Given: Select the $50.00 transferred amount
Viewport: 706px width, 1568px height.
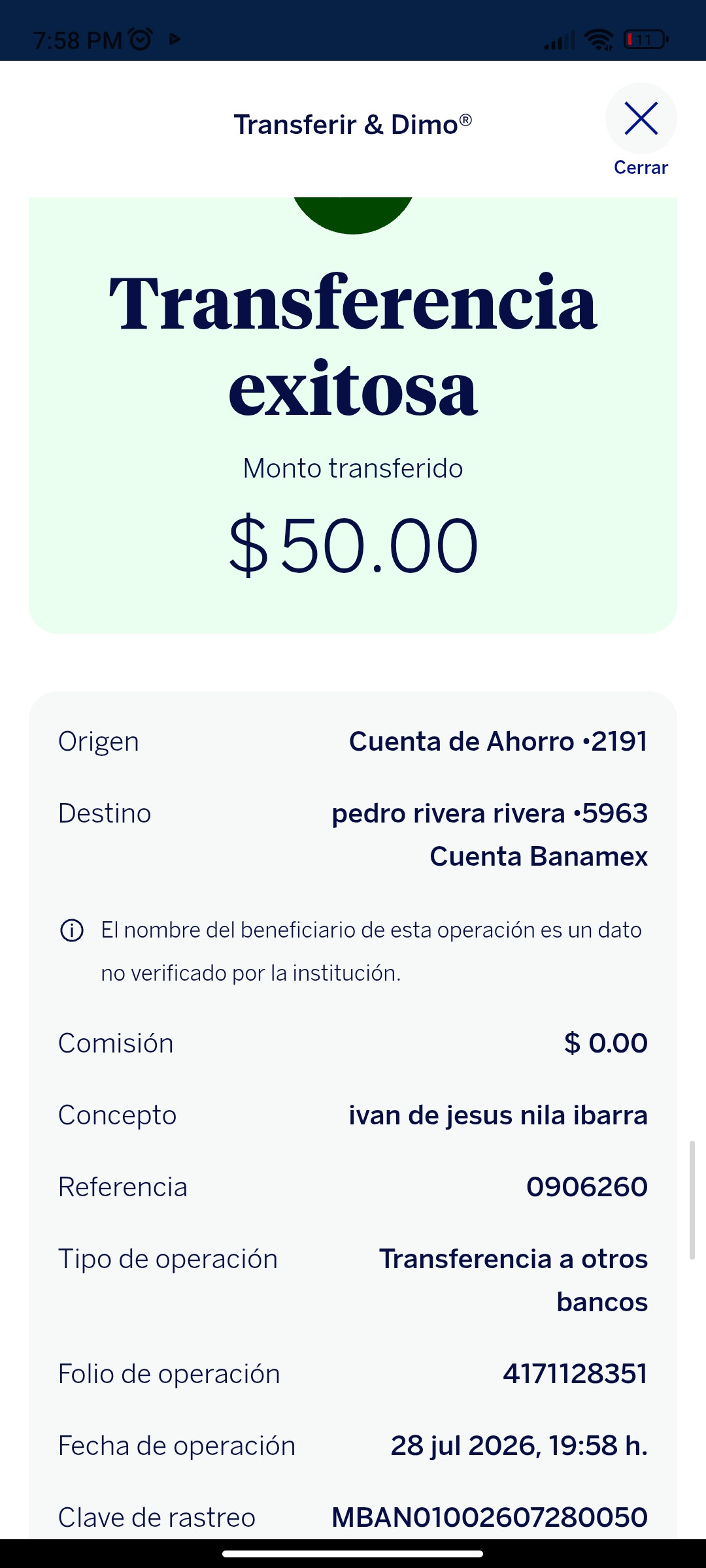Looking at the screenshot, I should click(353, 545).
